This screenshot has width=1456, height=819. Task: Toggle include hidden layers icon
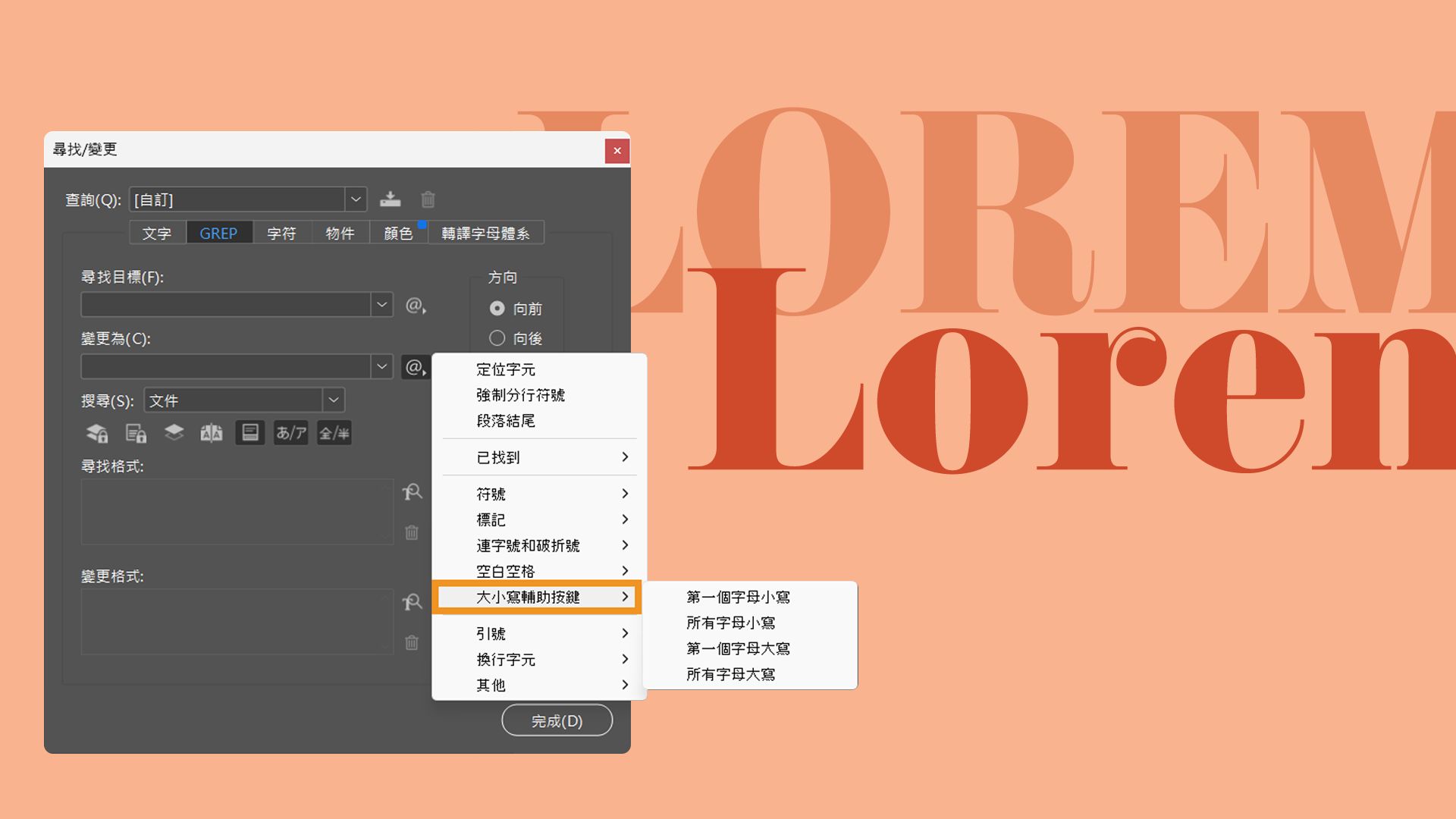(x=174, y=433)
